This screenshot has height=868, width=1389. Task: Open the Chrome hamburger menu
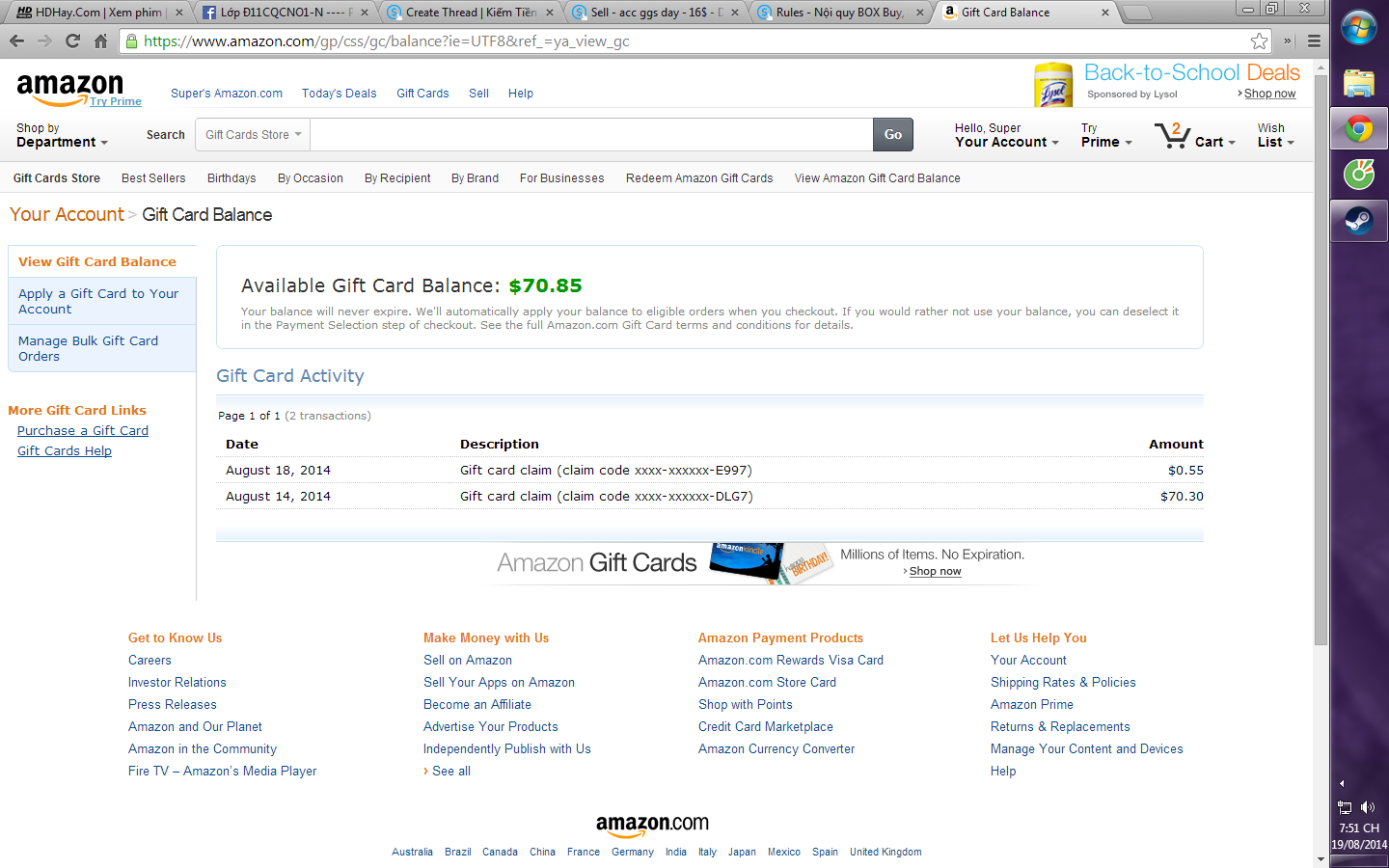point(1314,41)
